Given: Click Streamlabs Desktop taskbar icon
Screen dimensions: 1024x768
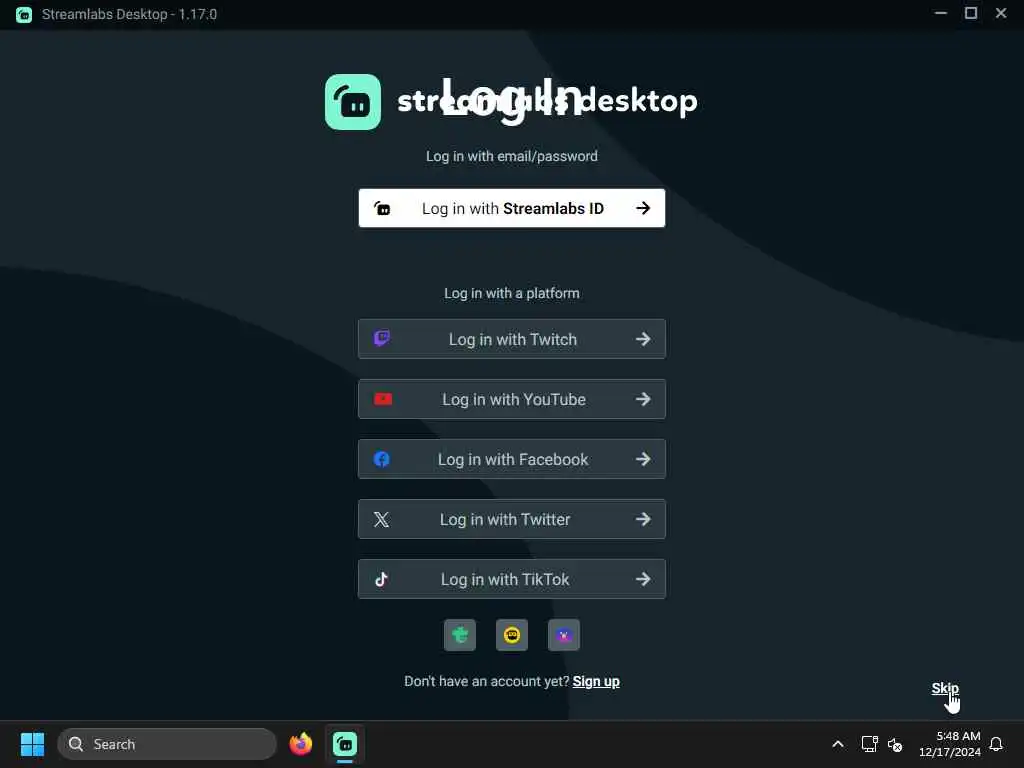Looking at the screenshot, I should (x=345, y=744).
